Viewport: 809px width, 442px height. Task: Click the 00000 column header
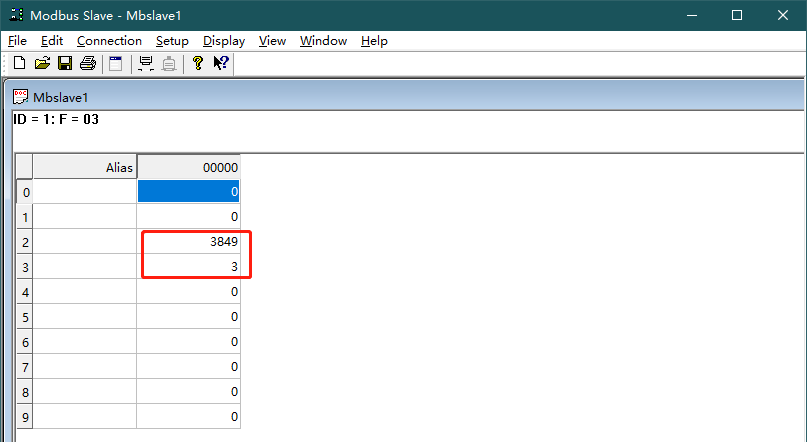(188, 167)
